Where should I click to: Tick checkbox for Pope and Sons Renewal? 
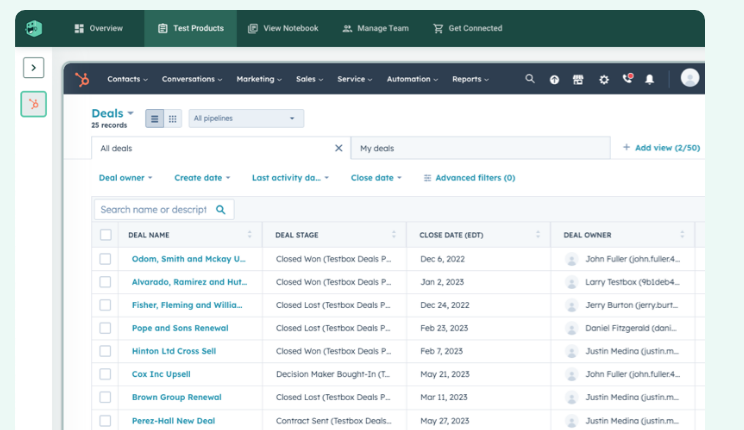[x=106, y=328]
